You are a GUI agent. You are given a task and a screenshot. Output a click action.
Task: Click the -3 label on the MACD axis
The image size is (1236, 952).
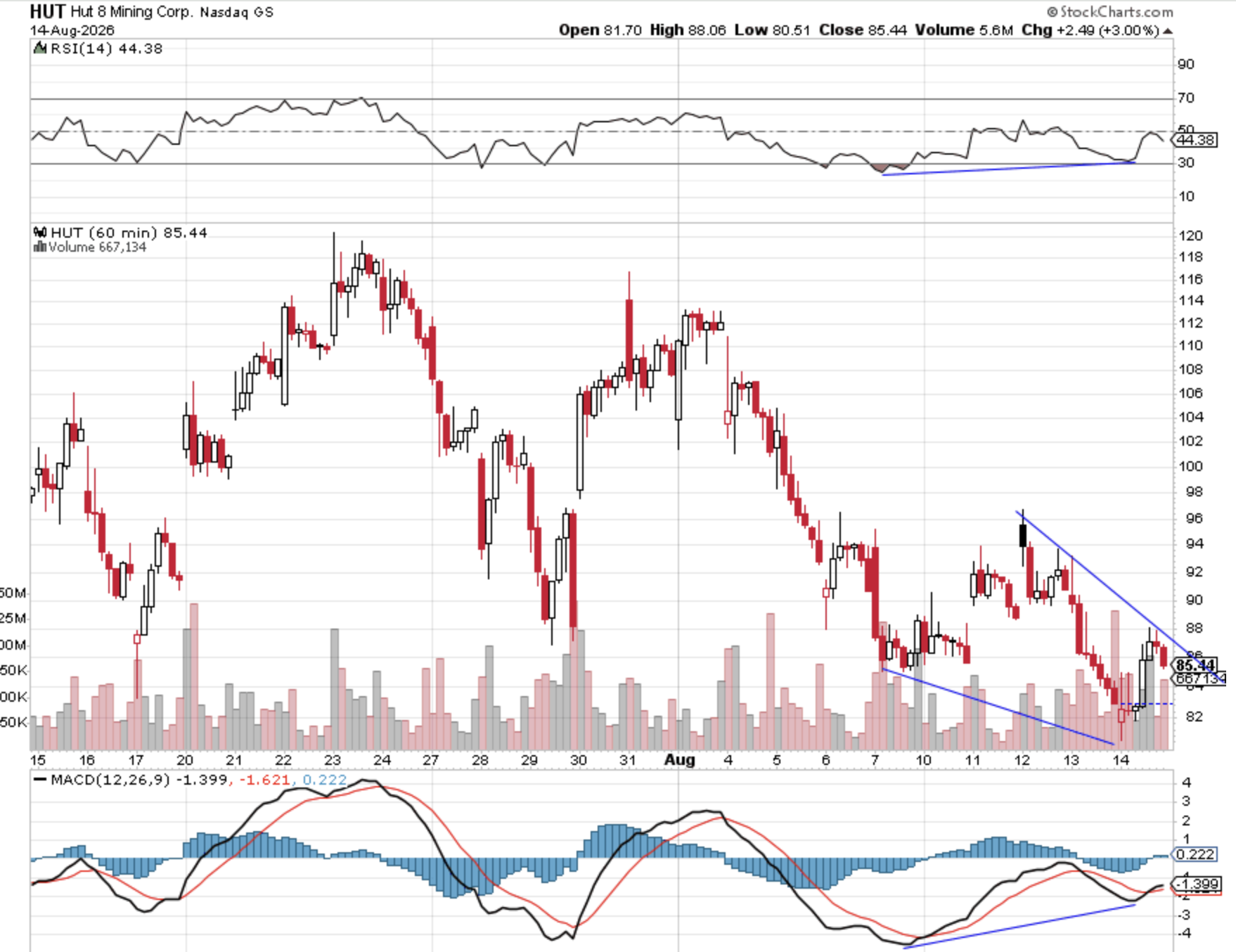(x=1185, y=914)
